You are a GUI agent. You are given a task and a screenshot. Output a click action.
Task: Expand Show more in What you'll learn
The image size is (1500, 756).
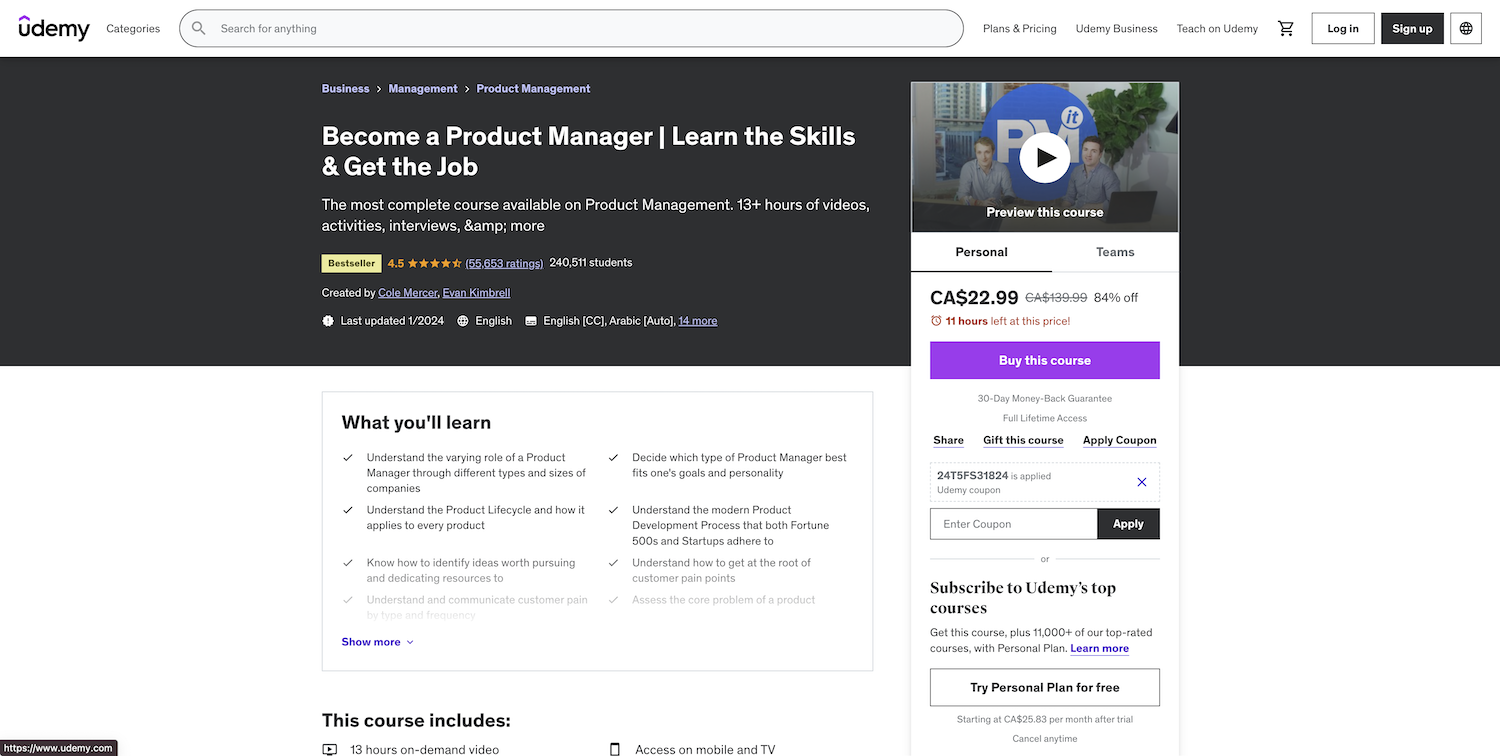click(x=377, y=642)
